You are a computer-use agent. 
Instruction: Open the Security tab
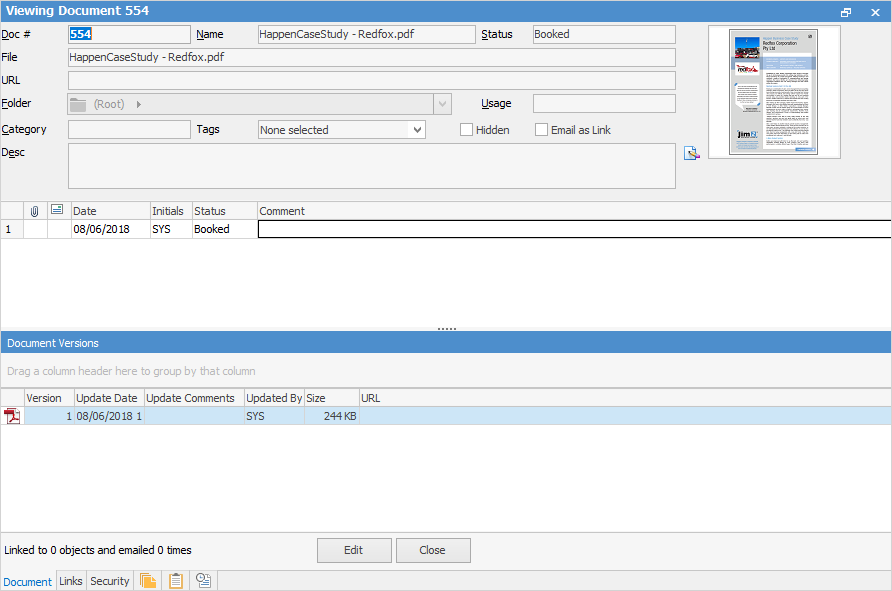pos(109,581)
